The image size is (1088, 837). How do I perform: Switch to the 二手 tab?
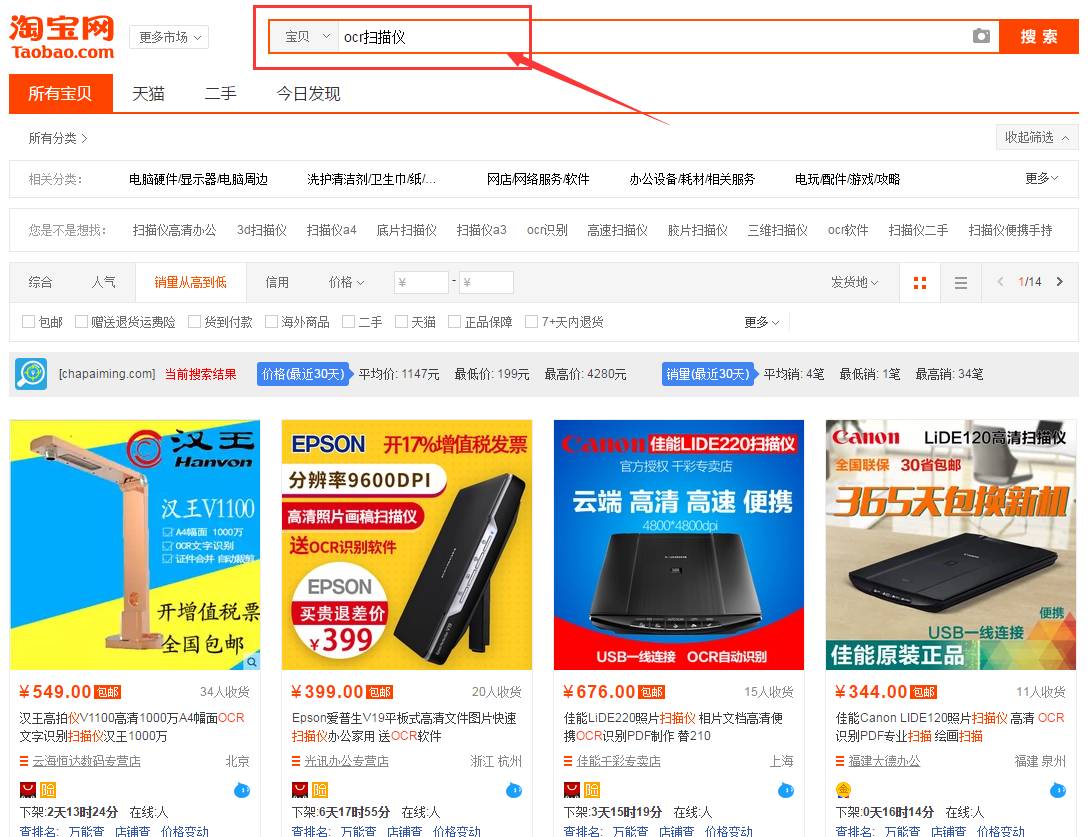click(221, 93)
